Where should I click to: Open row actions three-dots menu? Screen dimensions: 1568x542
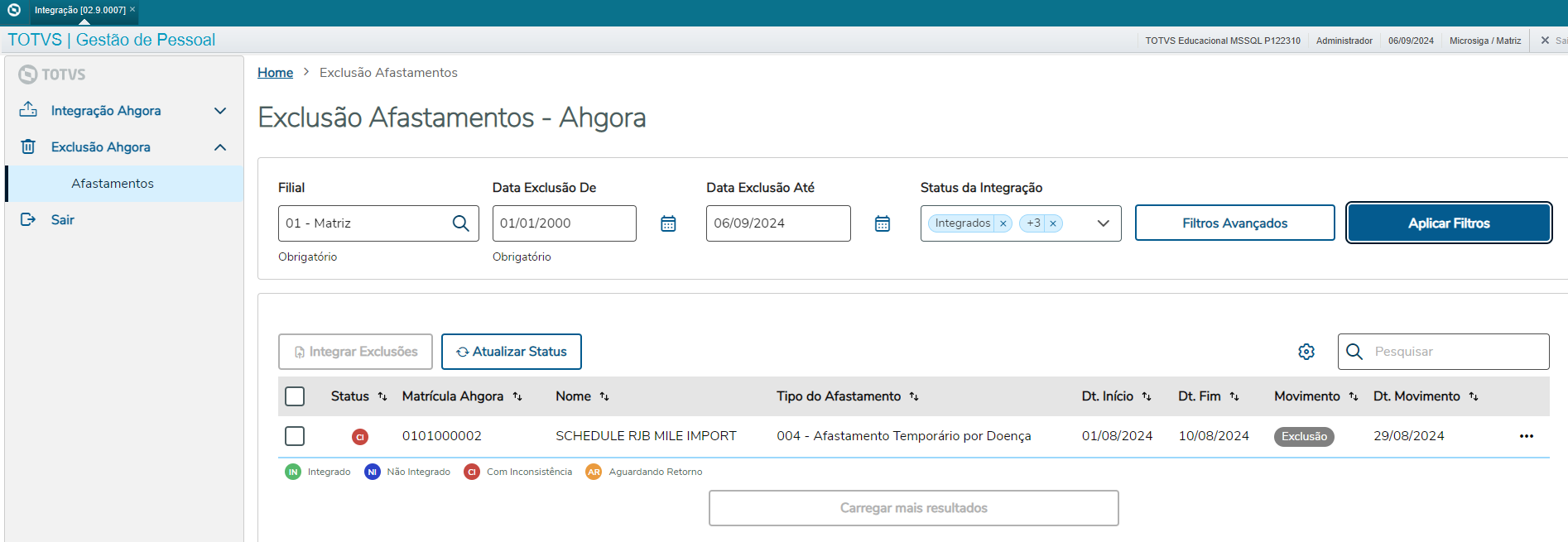click(1526, 436)
